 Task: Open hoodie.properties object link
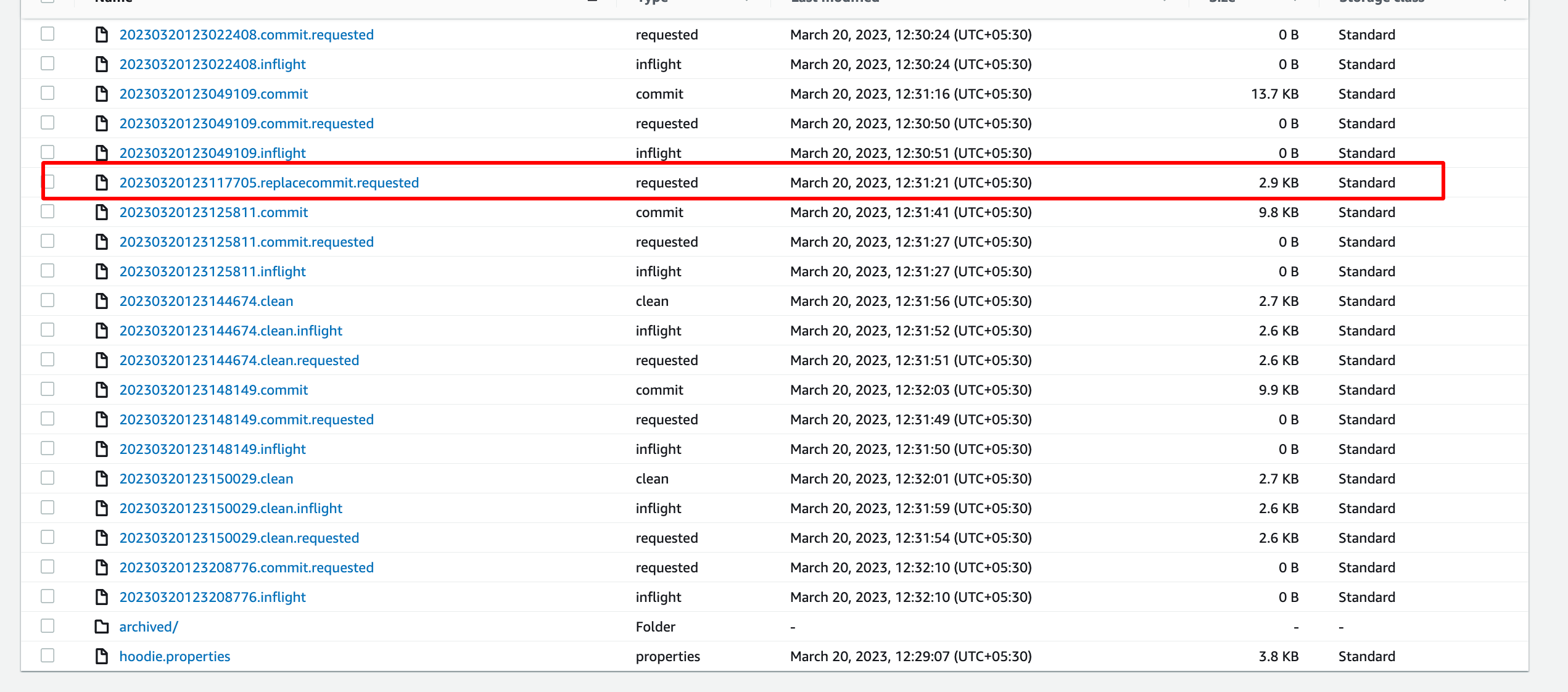pos(175,656)
